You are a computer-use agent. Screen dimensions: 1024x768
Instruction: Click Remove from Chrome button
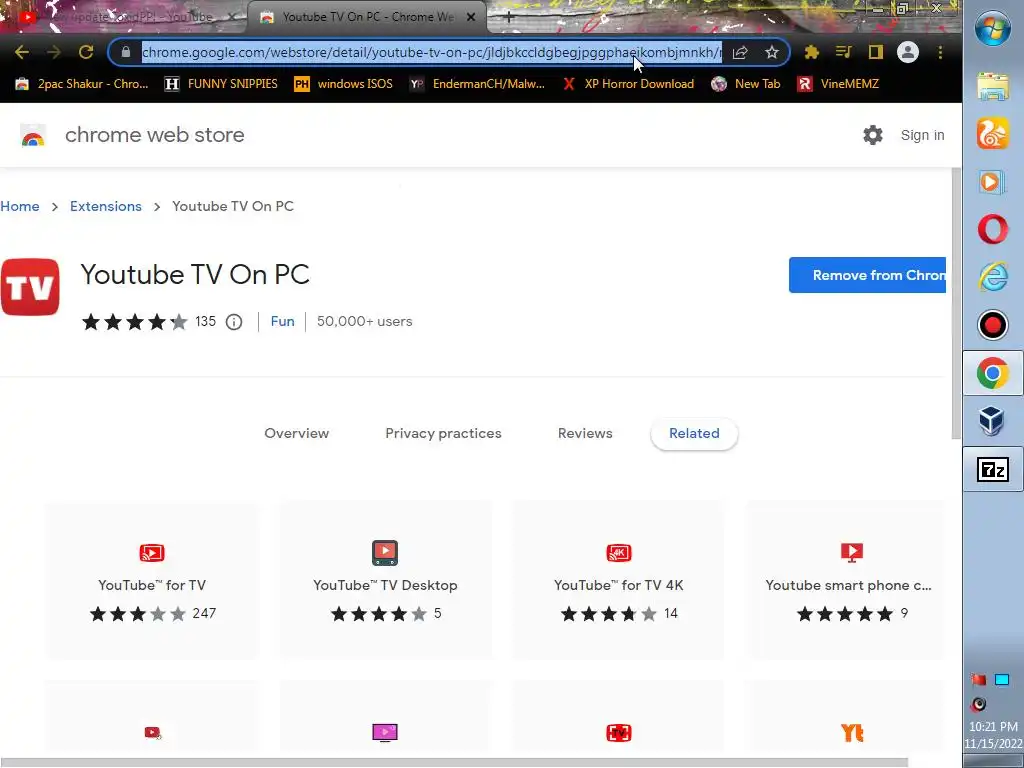[x=867, y=275]
